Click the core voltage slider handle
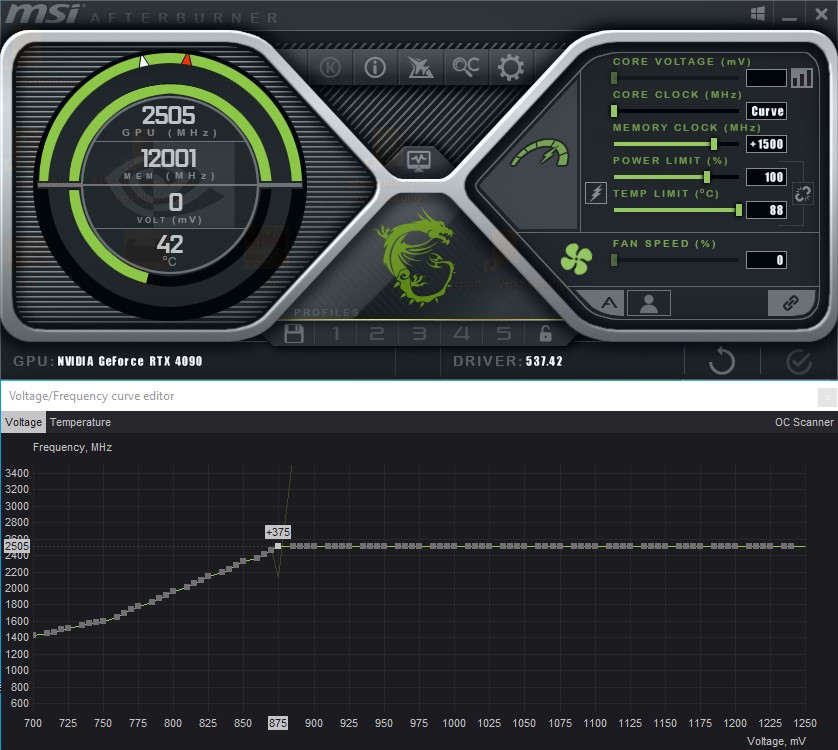Screen dimensions: 838x750 coord(614,78)
